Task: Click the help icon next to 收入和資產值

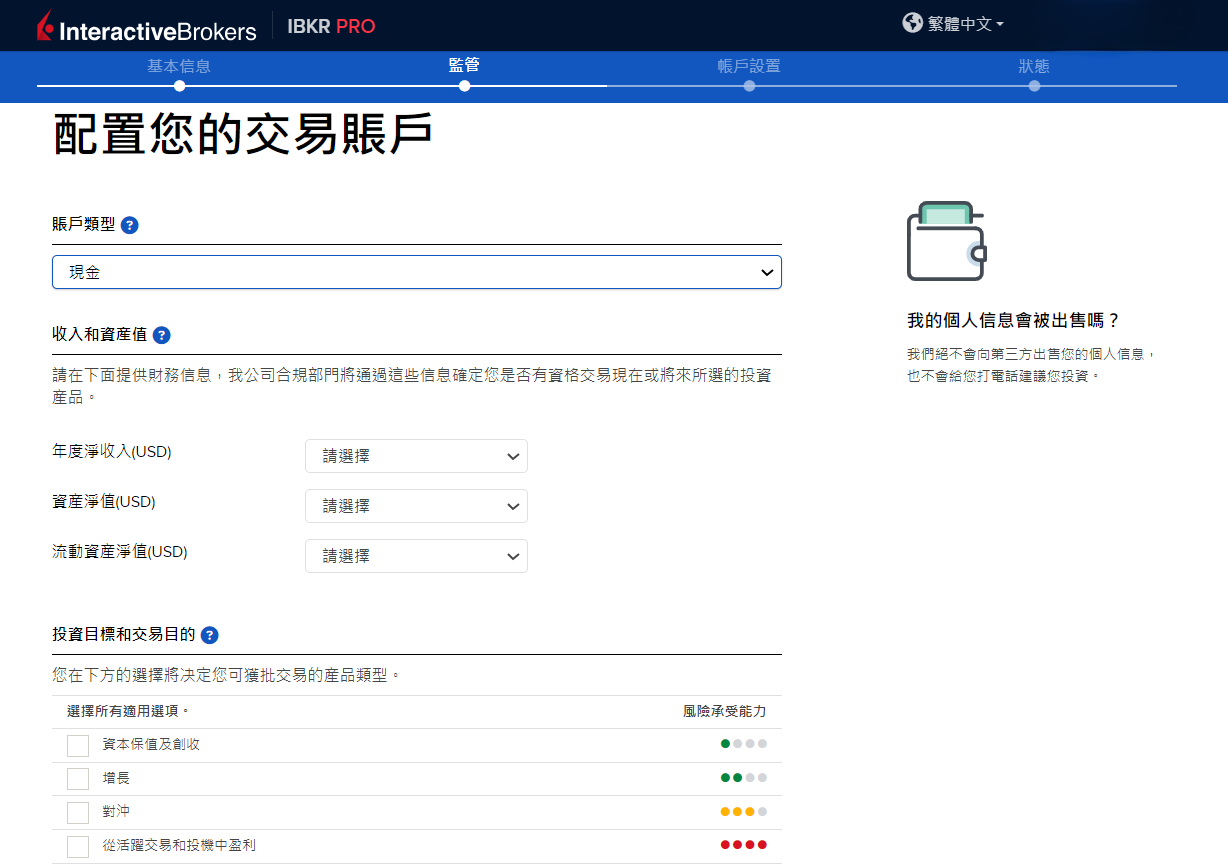Action: pos(161,335)
